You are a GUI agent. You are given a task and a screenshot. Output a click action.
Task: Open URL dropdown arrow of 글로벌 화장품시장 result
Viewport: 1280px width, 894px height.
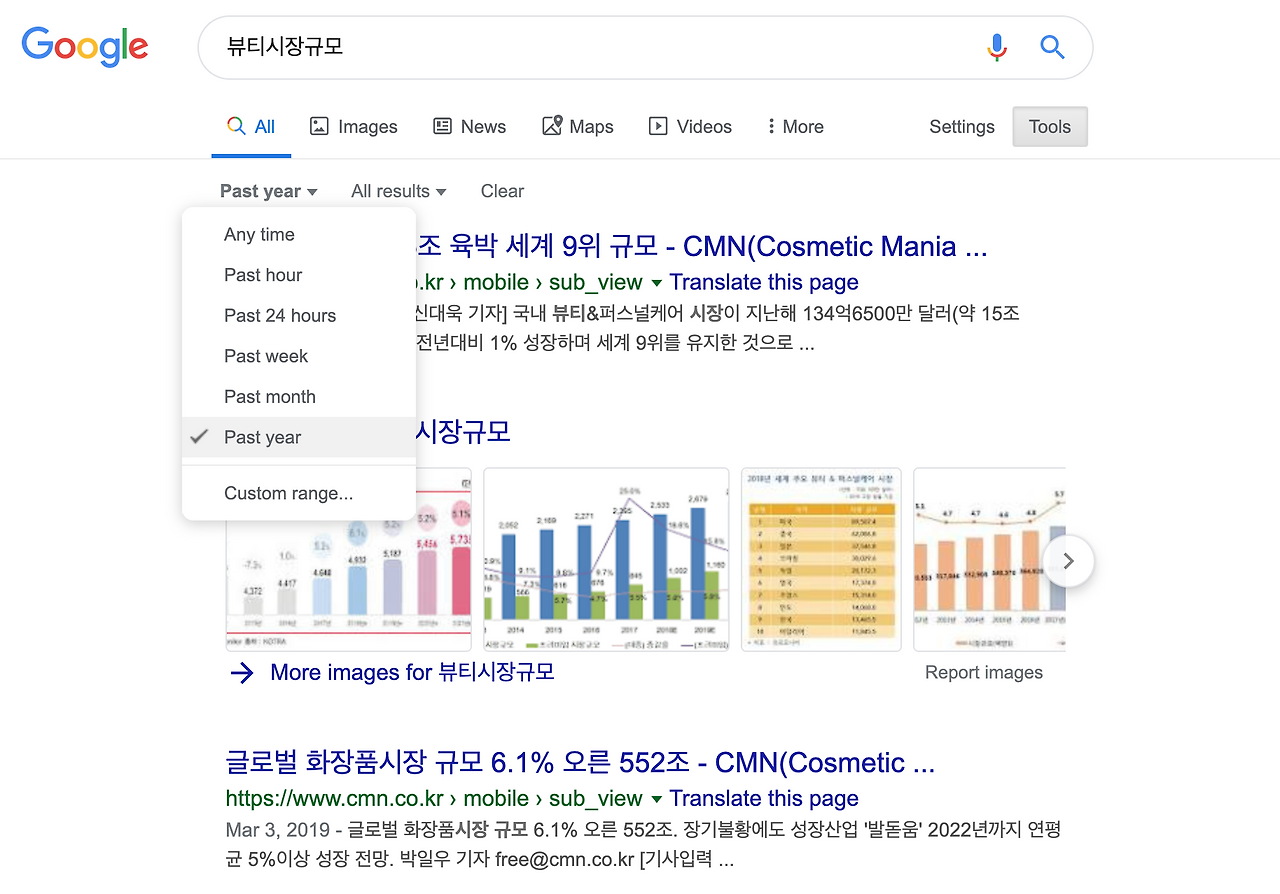pyautogui.click(x=656, y=800)
